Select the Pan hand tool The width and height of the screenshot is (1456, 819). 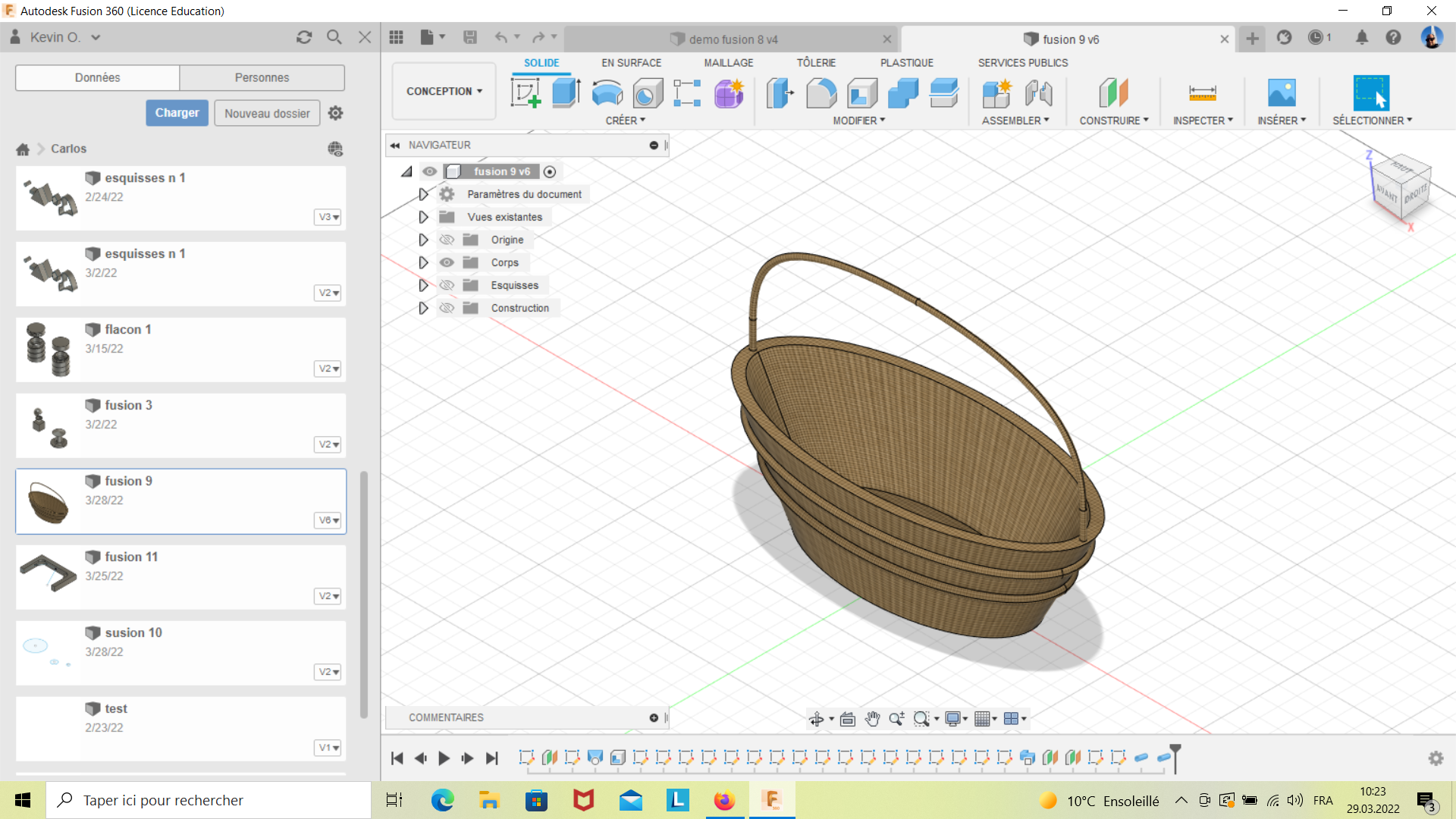(x=872, y=719)
